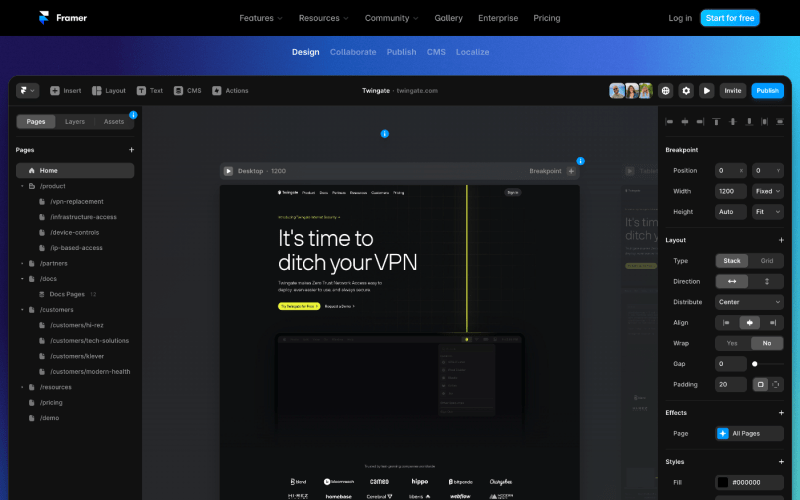Set Align to start
Viewport: 800px width, 500px height.
726,322
